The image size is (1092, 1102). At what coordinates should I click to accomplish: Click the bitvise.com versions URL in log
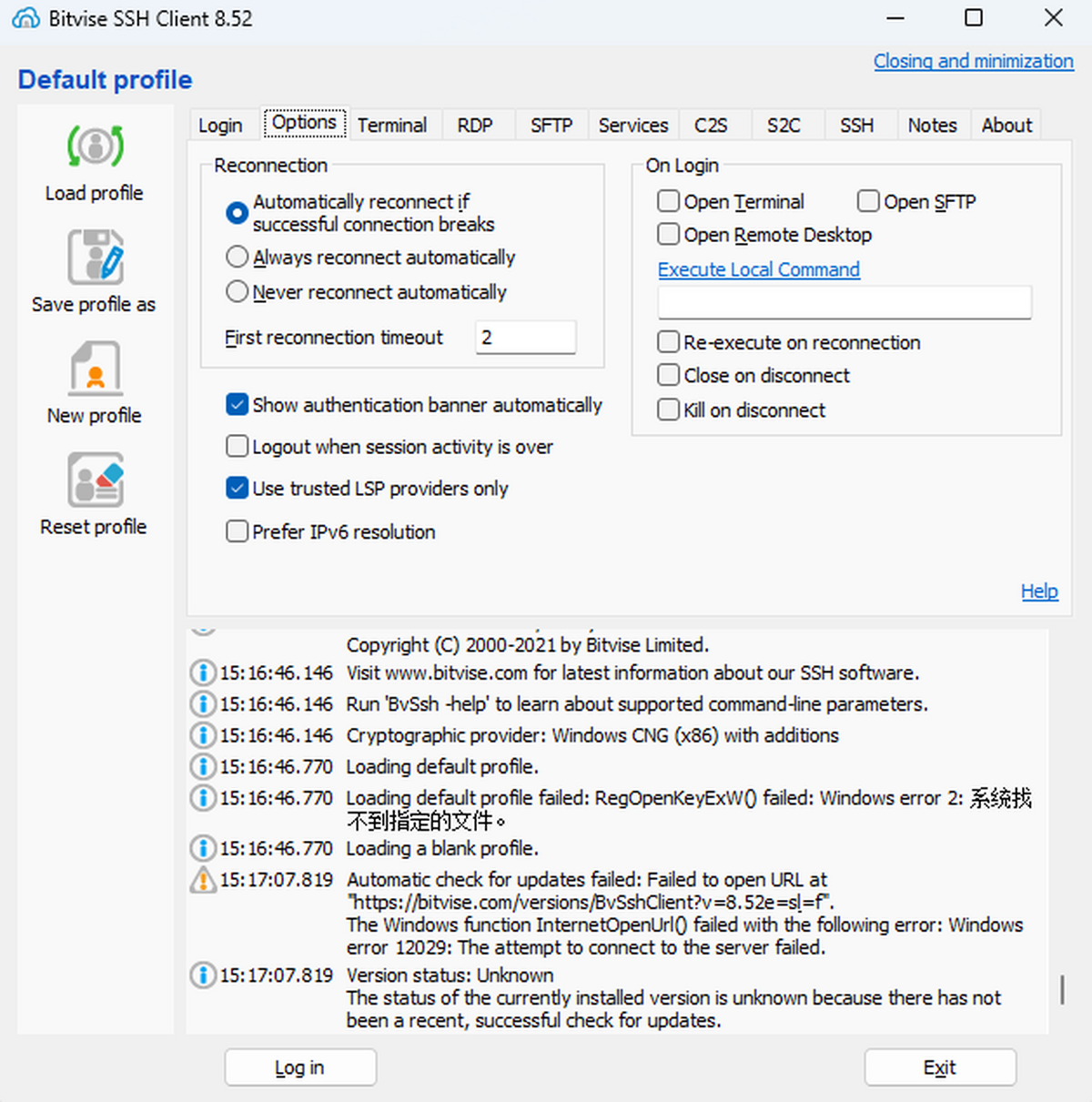point(591,903)
